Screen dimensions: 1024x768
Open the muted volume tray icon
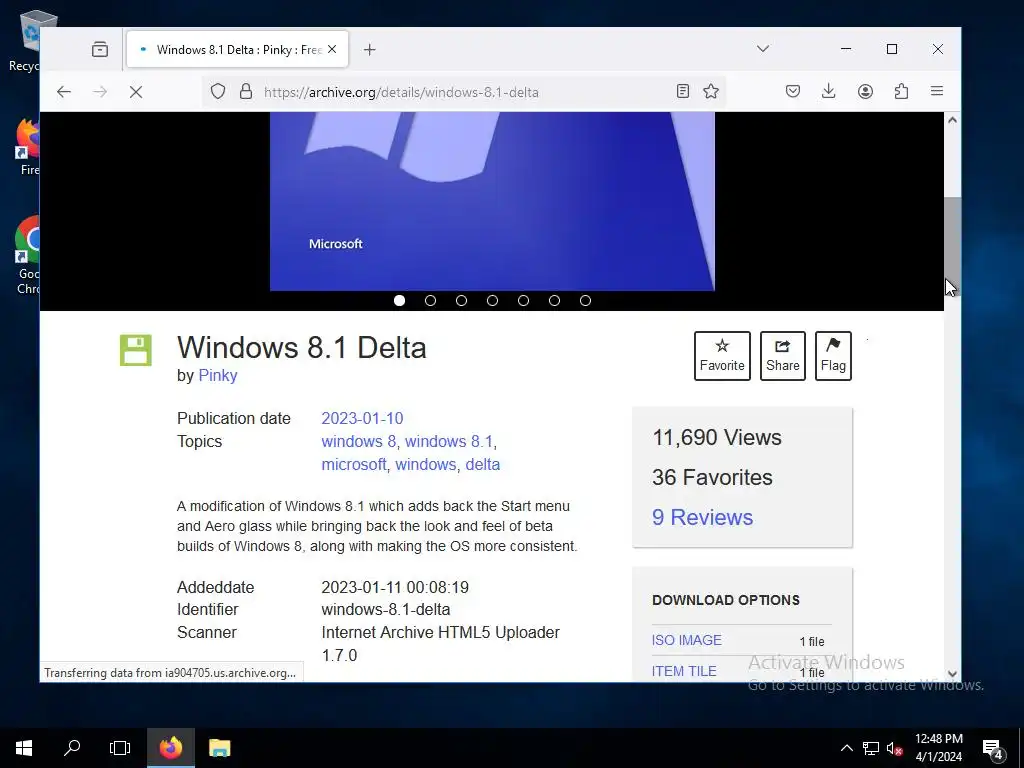(895, 748)
